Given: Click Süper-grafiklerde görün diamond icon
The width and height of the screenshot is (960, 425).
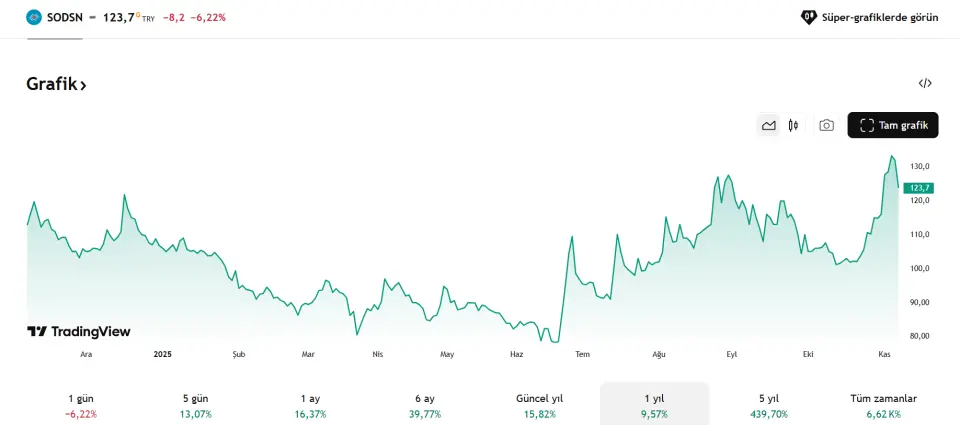Looking at the screenshot, I should click(809, 17).
